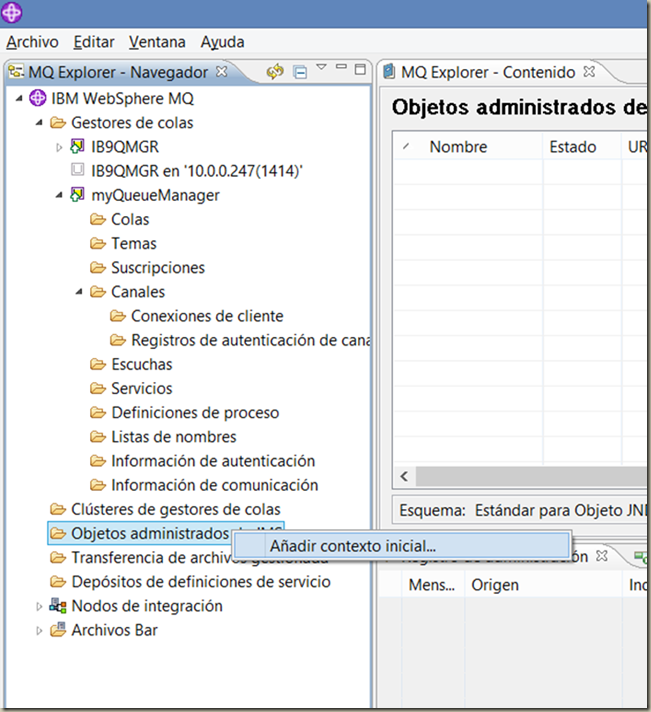Select the text 'Escuchas' in tree
Viewport: 651px width, 712px height.
click(x=142, y=364)
